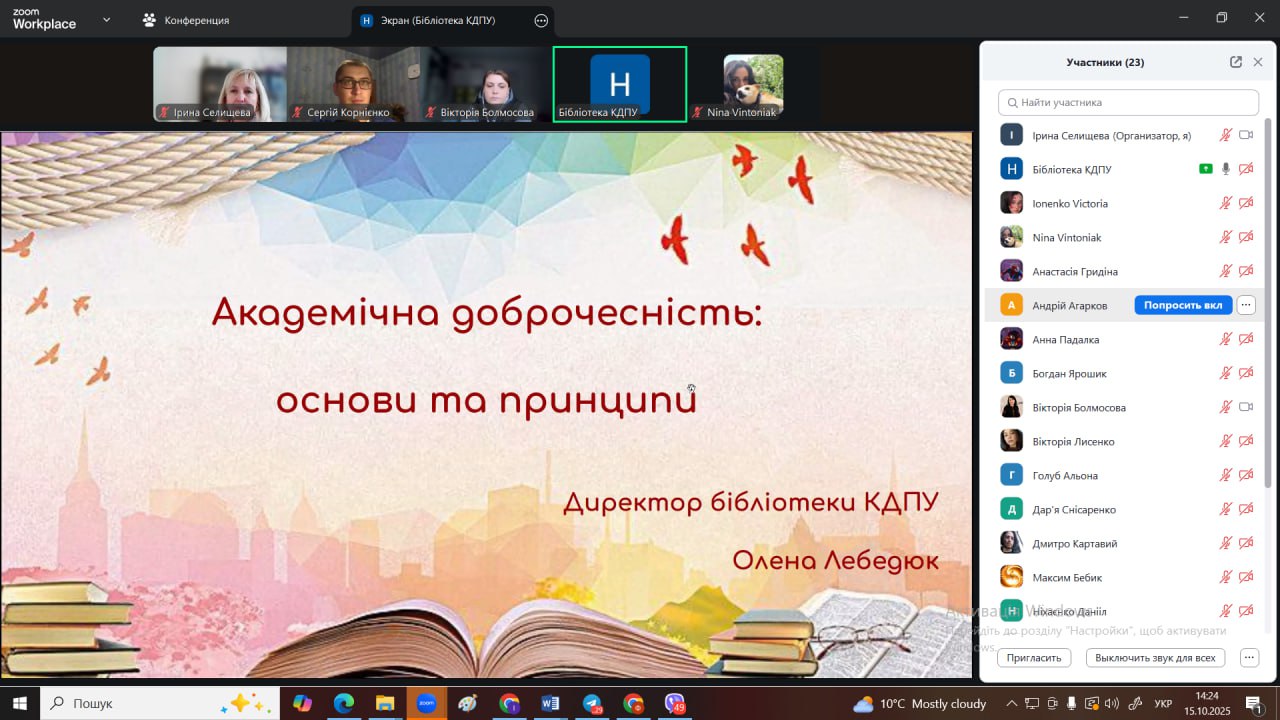
Task: Click green screen-sharing icon for Бібліотека КДПУ
Action: 1205,169
